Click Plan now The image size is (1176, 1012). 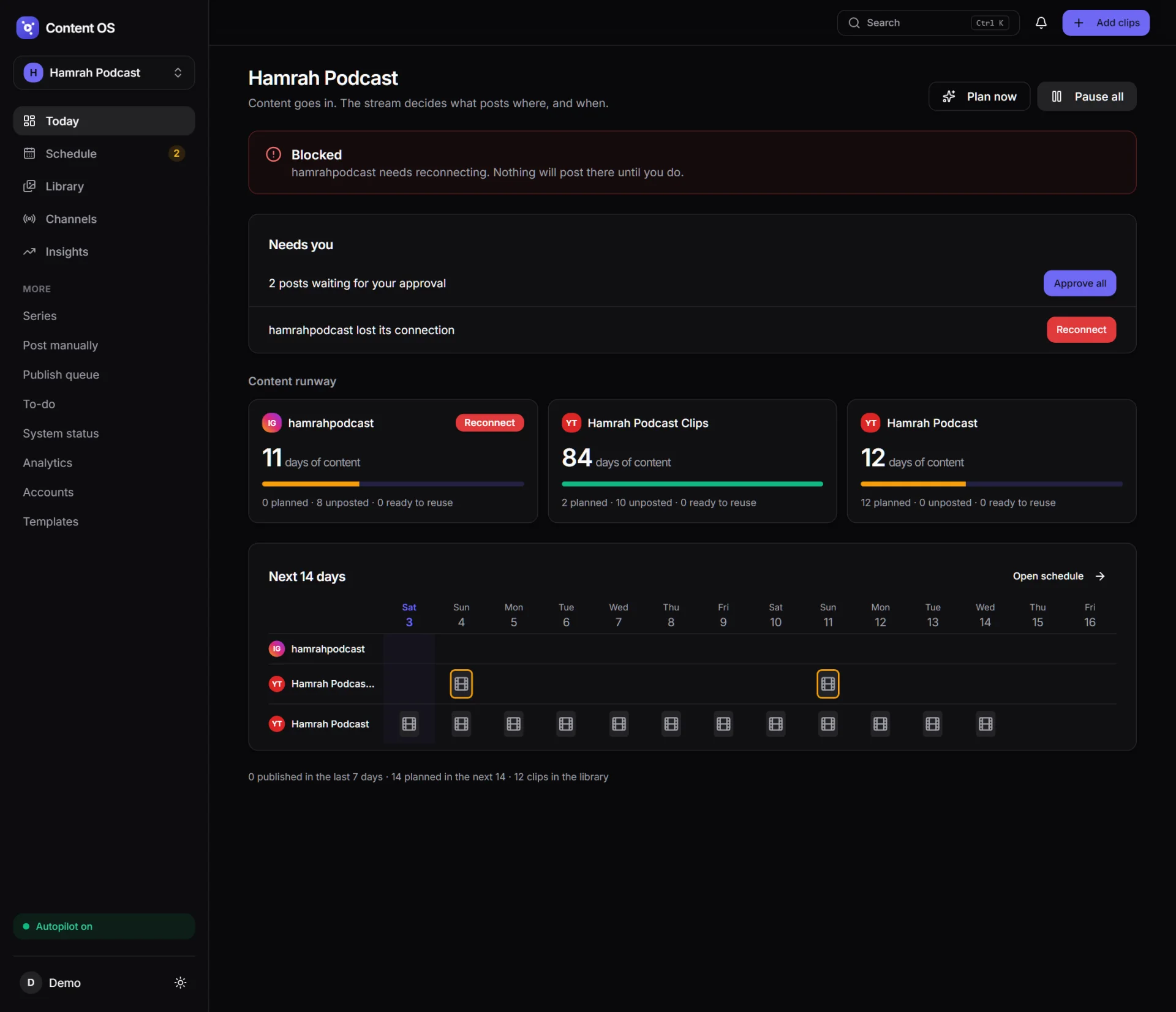[979, 96]
